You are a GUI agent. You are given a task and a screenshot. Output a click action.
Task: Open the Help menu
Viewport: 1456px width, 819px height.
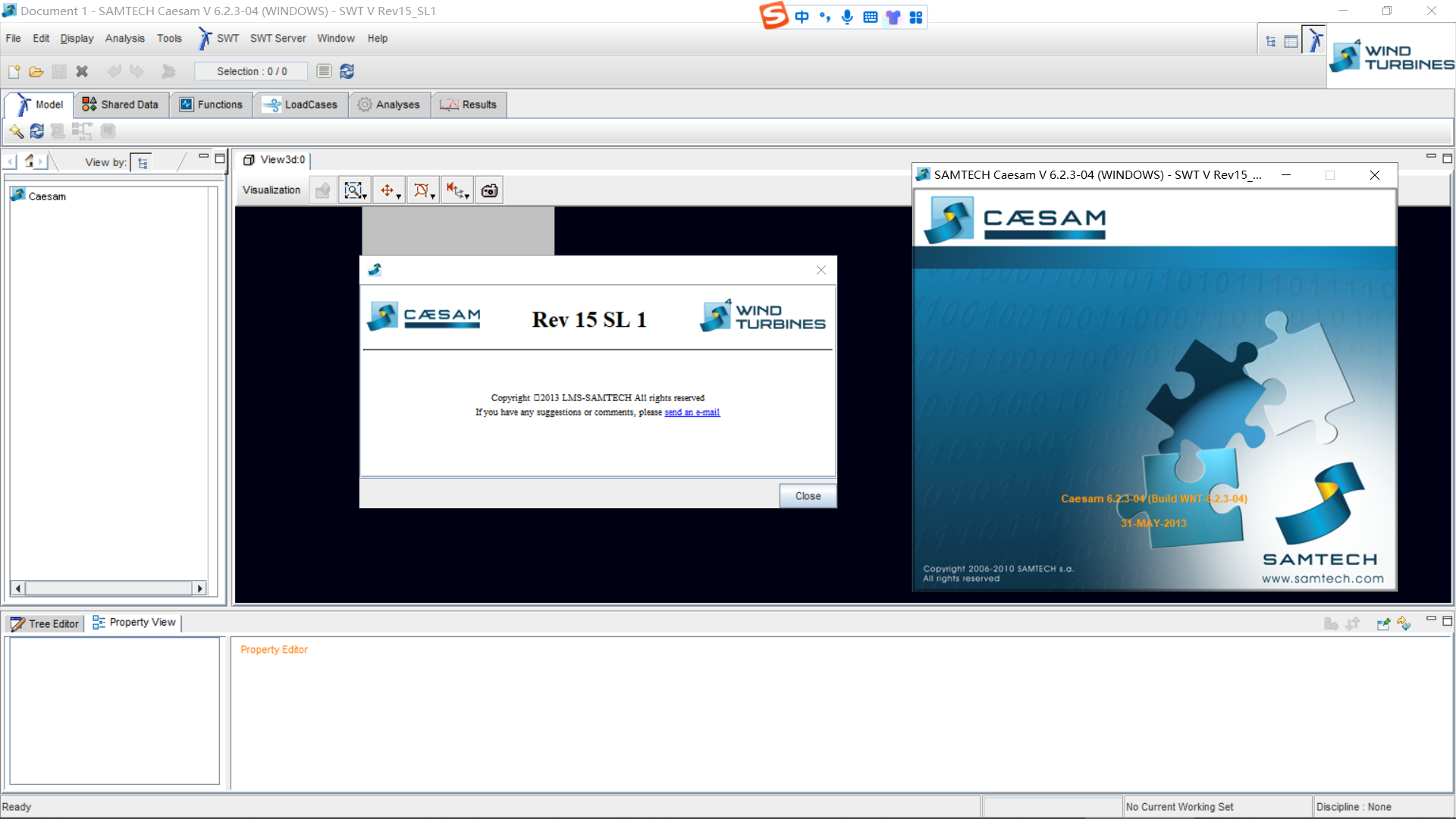point(377,39)
